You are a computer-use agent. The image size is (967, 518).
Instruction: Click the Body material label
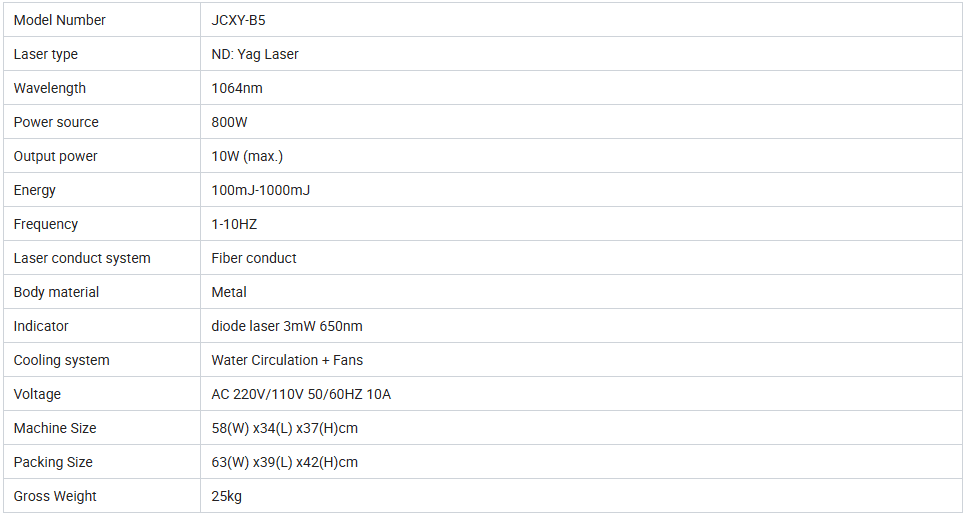56,292
